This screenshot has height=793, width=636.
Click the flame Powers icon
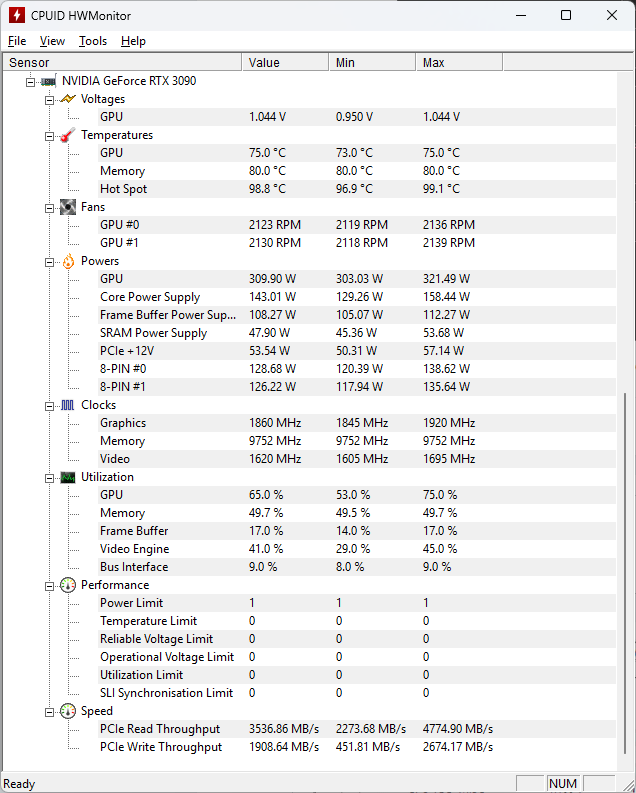[x=68, y=261]
